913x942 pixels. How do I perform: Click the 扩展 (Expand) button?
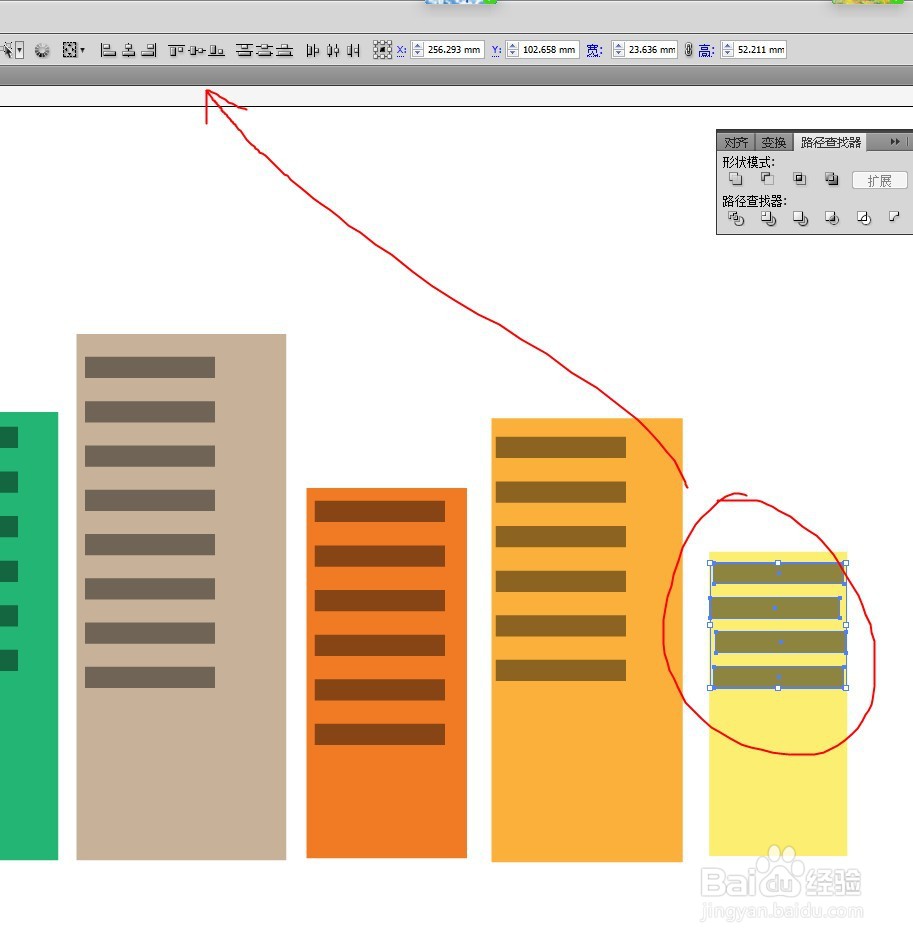[880, 180]
